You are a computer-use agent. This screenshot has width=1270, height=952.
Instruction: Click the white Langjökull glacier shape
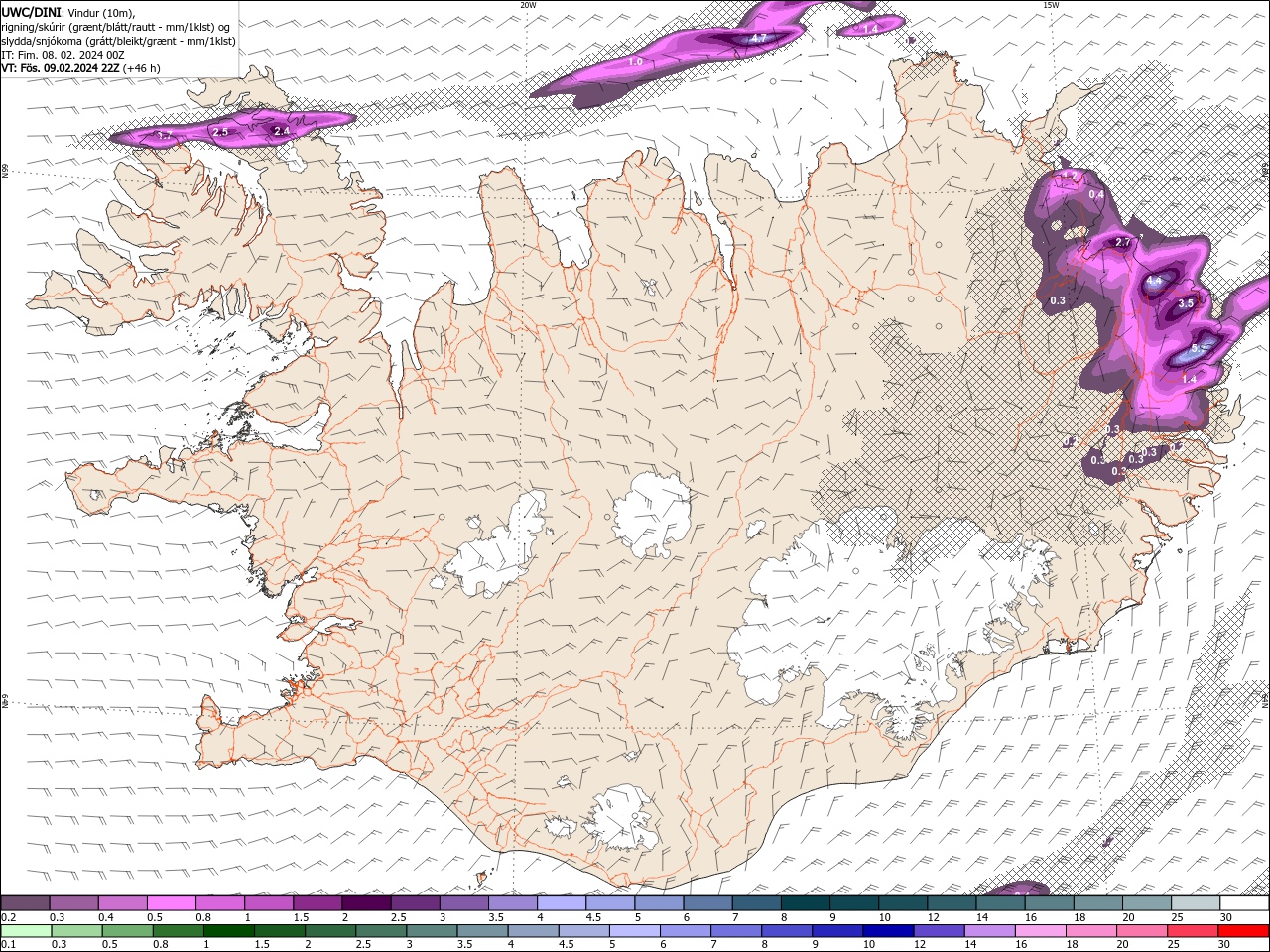click(x=496, y=550)
